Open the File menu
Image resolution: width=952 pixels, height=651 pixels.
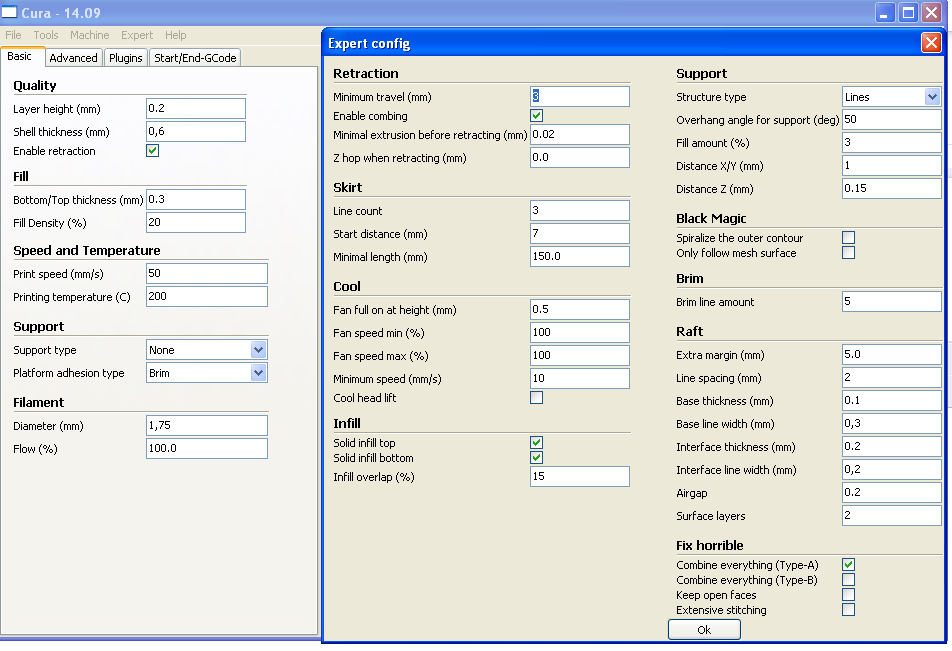point(13,35)
